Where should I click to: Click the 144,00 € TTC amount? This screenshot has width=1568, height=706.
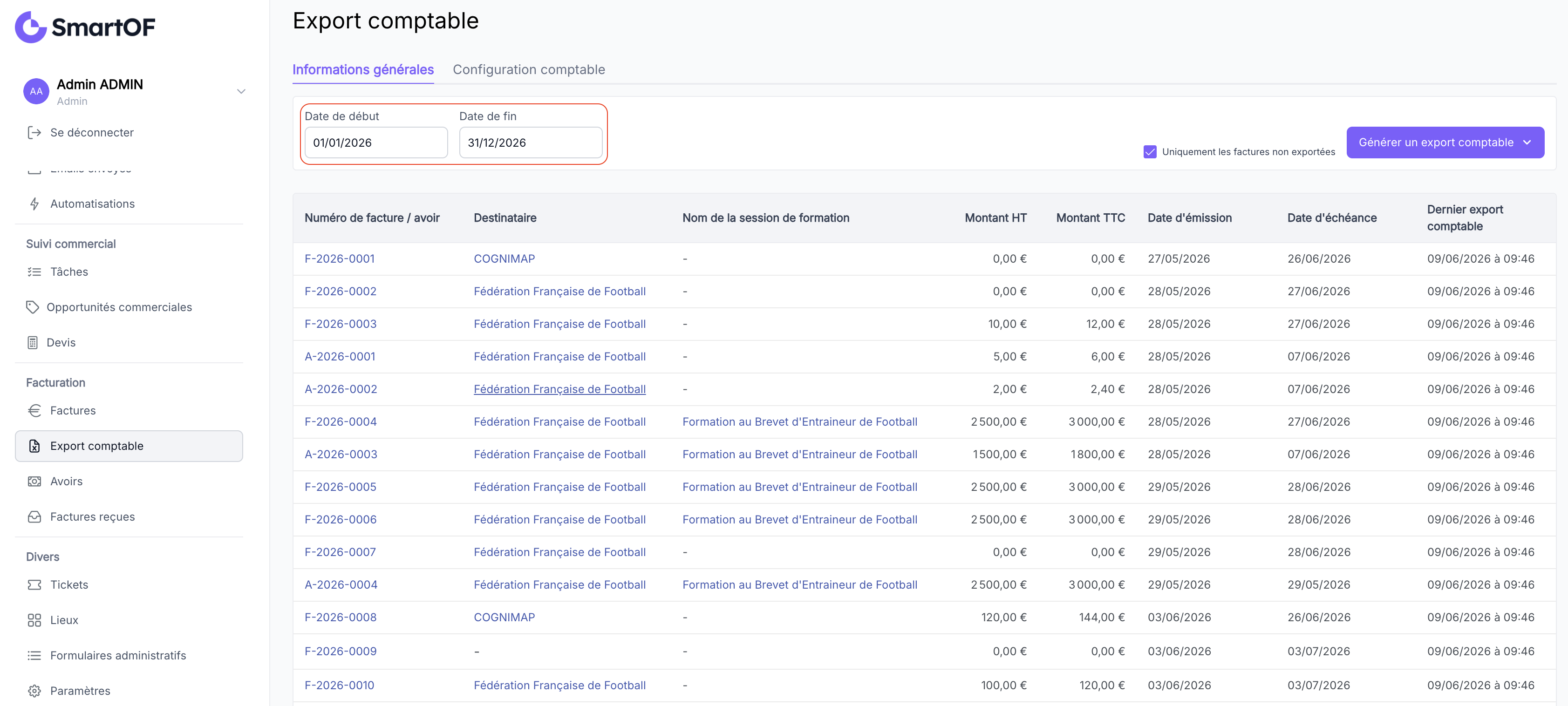tap(1102, 617)
